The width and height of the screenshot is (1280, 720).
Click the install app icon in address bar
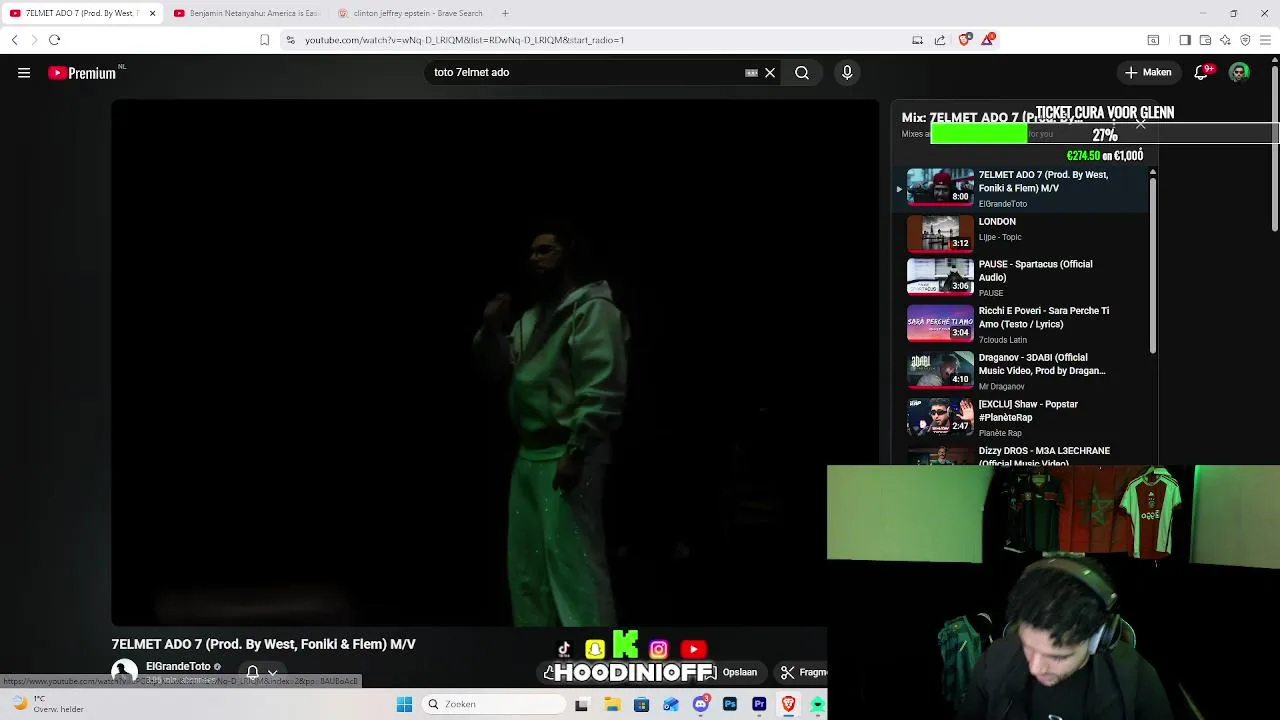click(917, 40)
